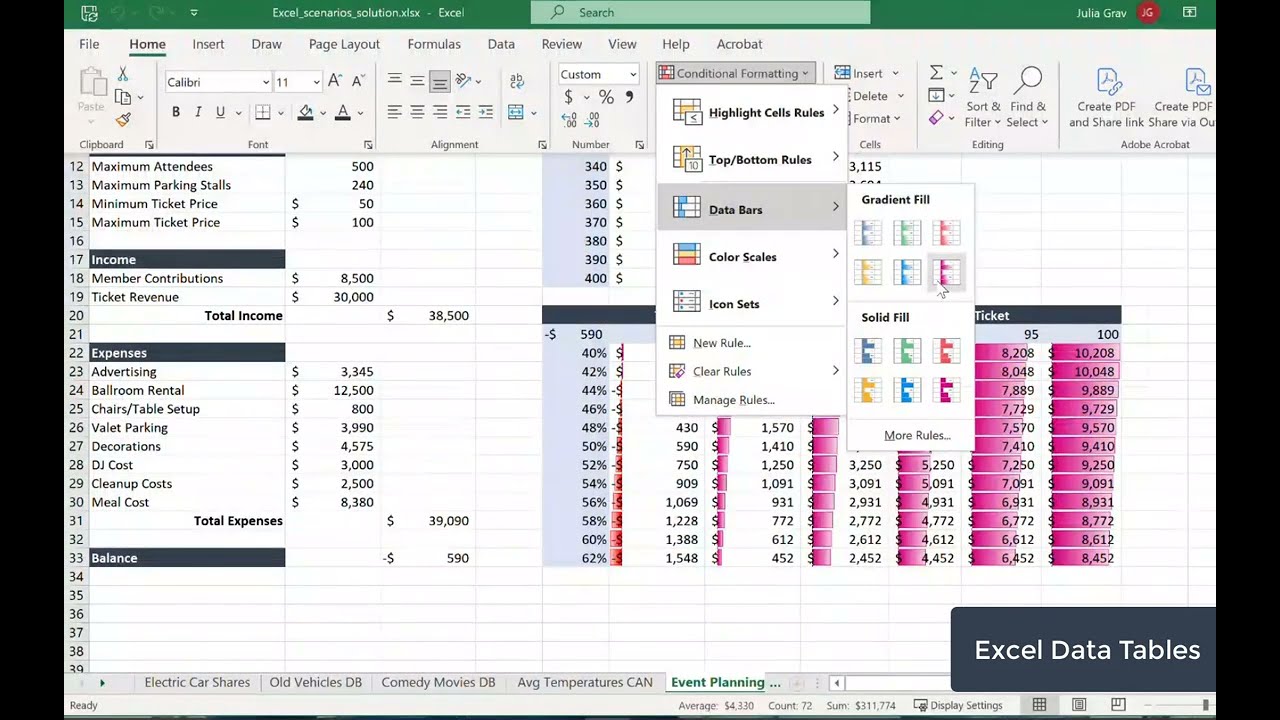Click the Fill Color paint bucket icon
Screen dimensions: 1280x720
tap(306, 112)
